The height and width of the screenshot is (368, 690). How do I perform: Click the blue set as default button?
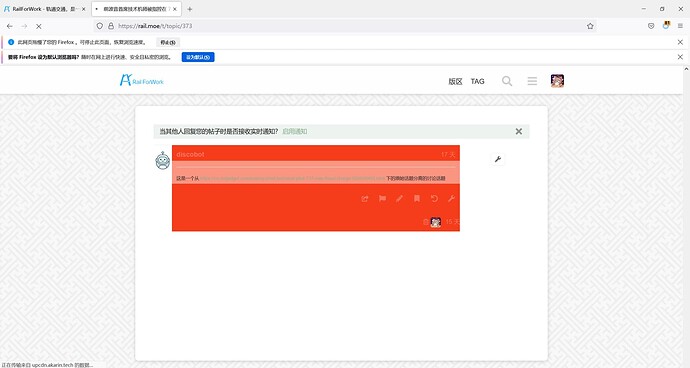click(x=198, y=57)
